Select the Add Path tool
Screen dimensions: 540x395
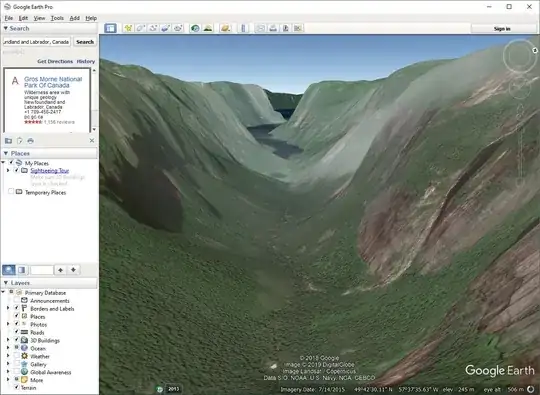pyautogui.click(x=153, y=28)
